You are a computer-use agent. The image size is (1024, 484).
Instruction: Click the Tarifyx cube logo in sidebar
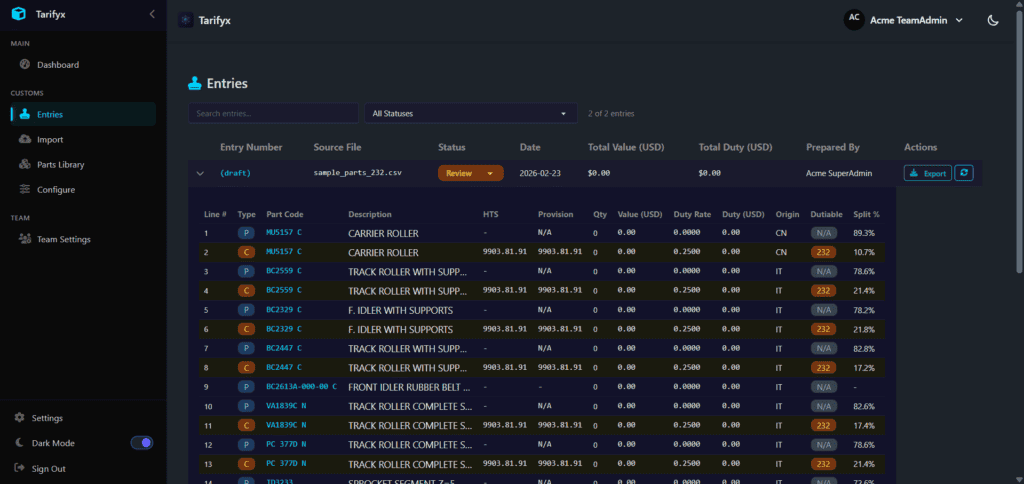pyautogui.click(x=19, y=14)
